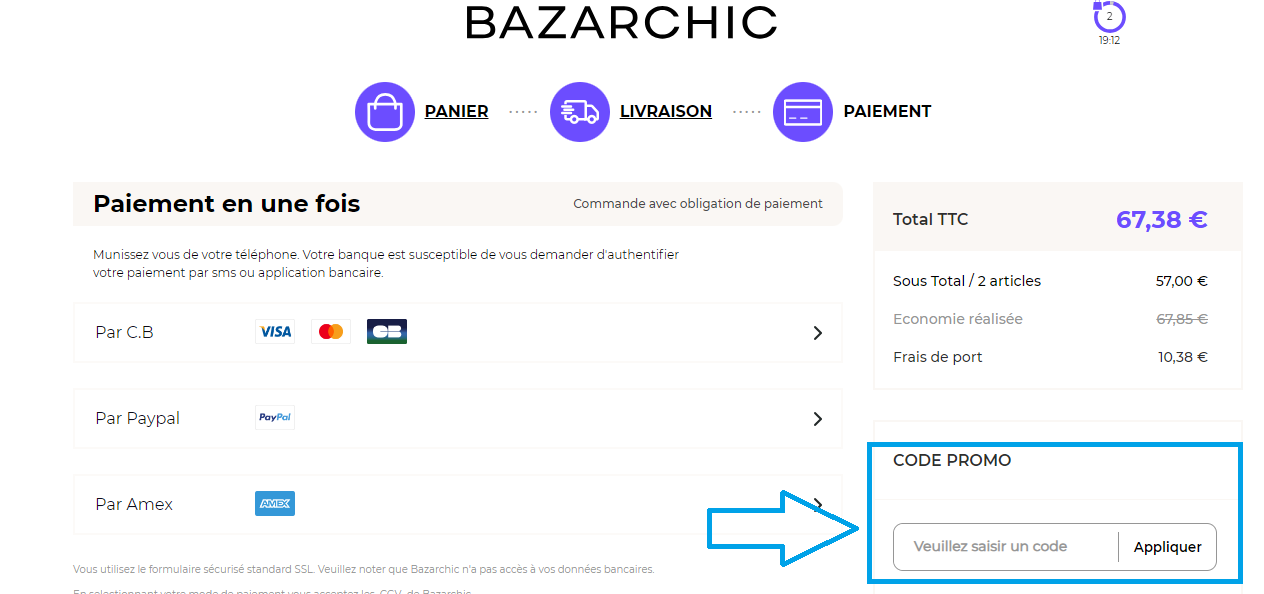Click the credit card payment step icon
The image size is (1264, 594).
803,112
